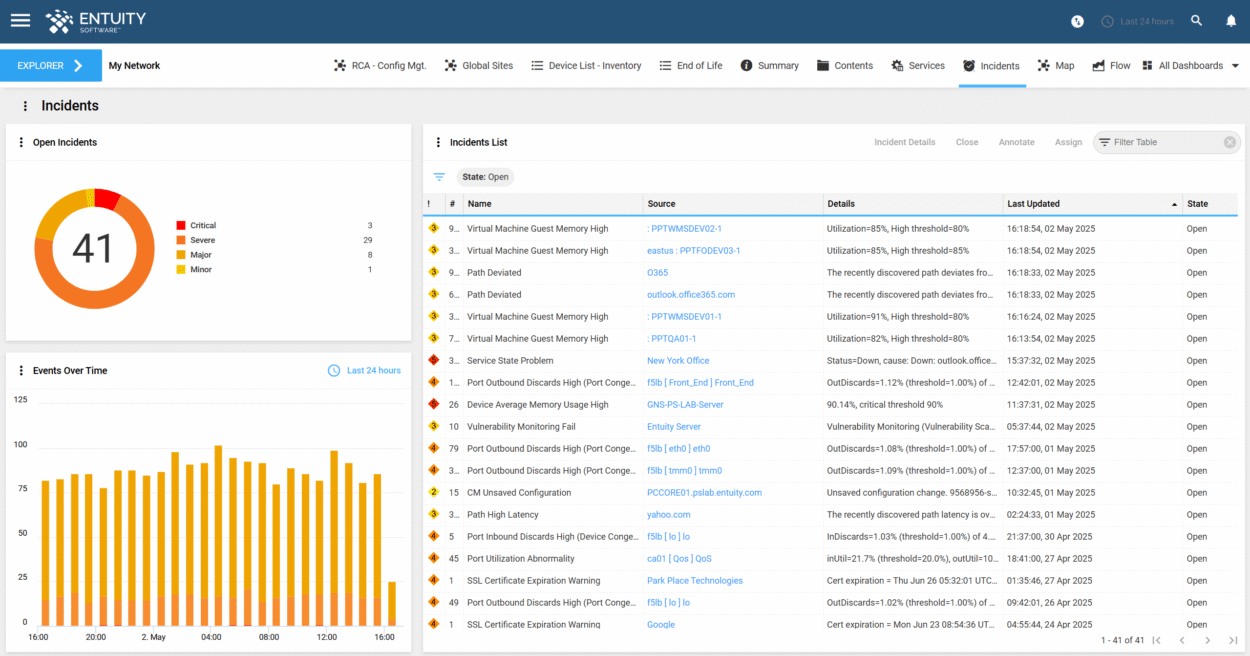Open the Summary tab
This screenshot has width=1250, height=656.
[x=769, y=66]
